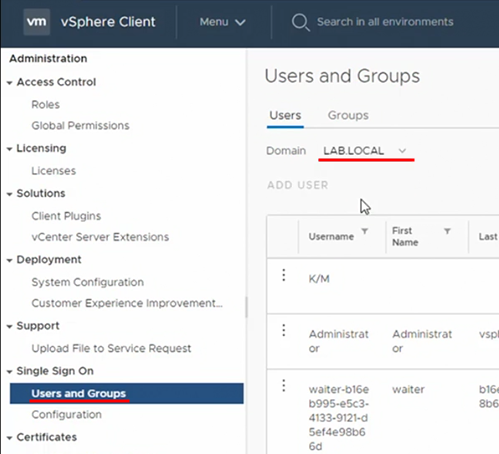Open actions menu for waiter row

coord(284,386)
